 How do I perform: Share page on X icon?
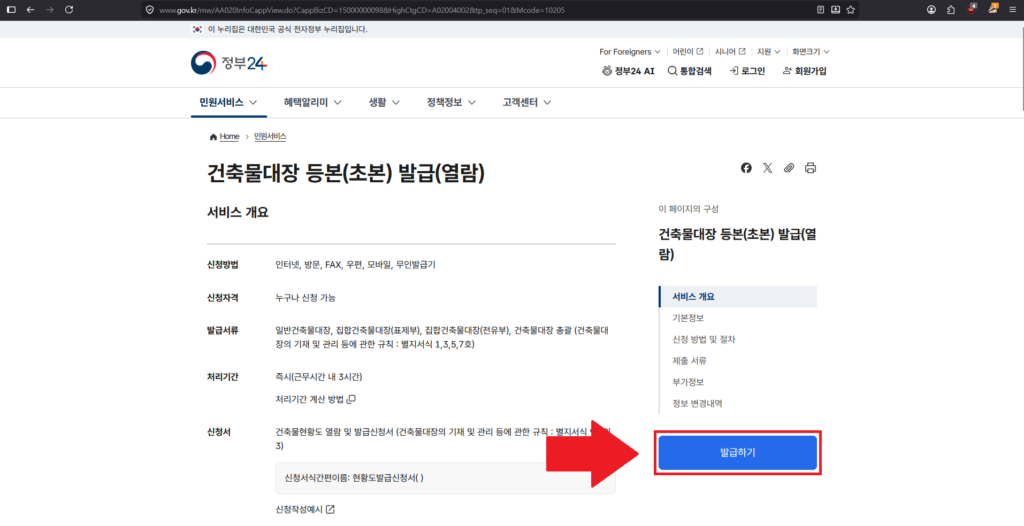(767, 168)
